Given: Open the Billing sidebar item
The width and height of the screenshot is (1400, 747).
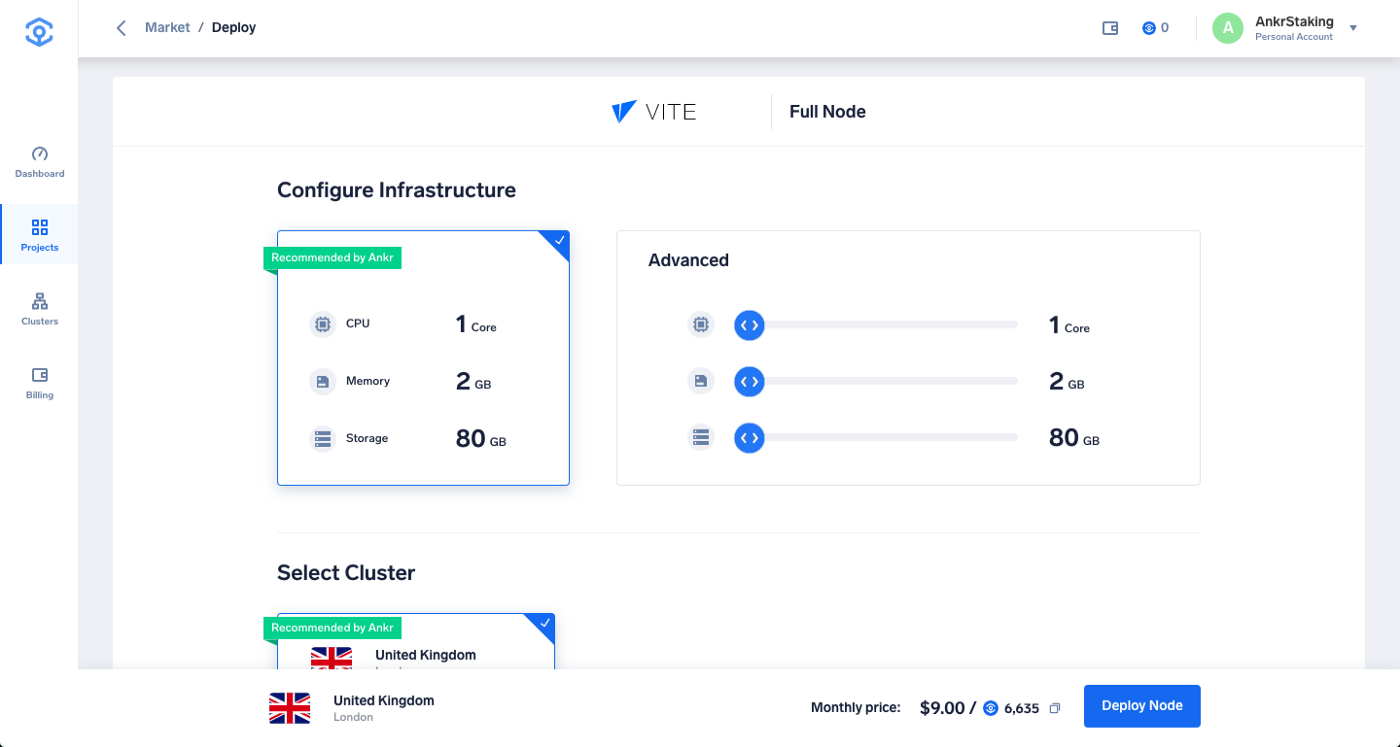Looking at the screenshot, I should pos(39,383).
